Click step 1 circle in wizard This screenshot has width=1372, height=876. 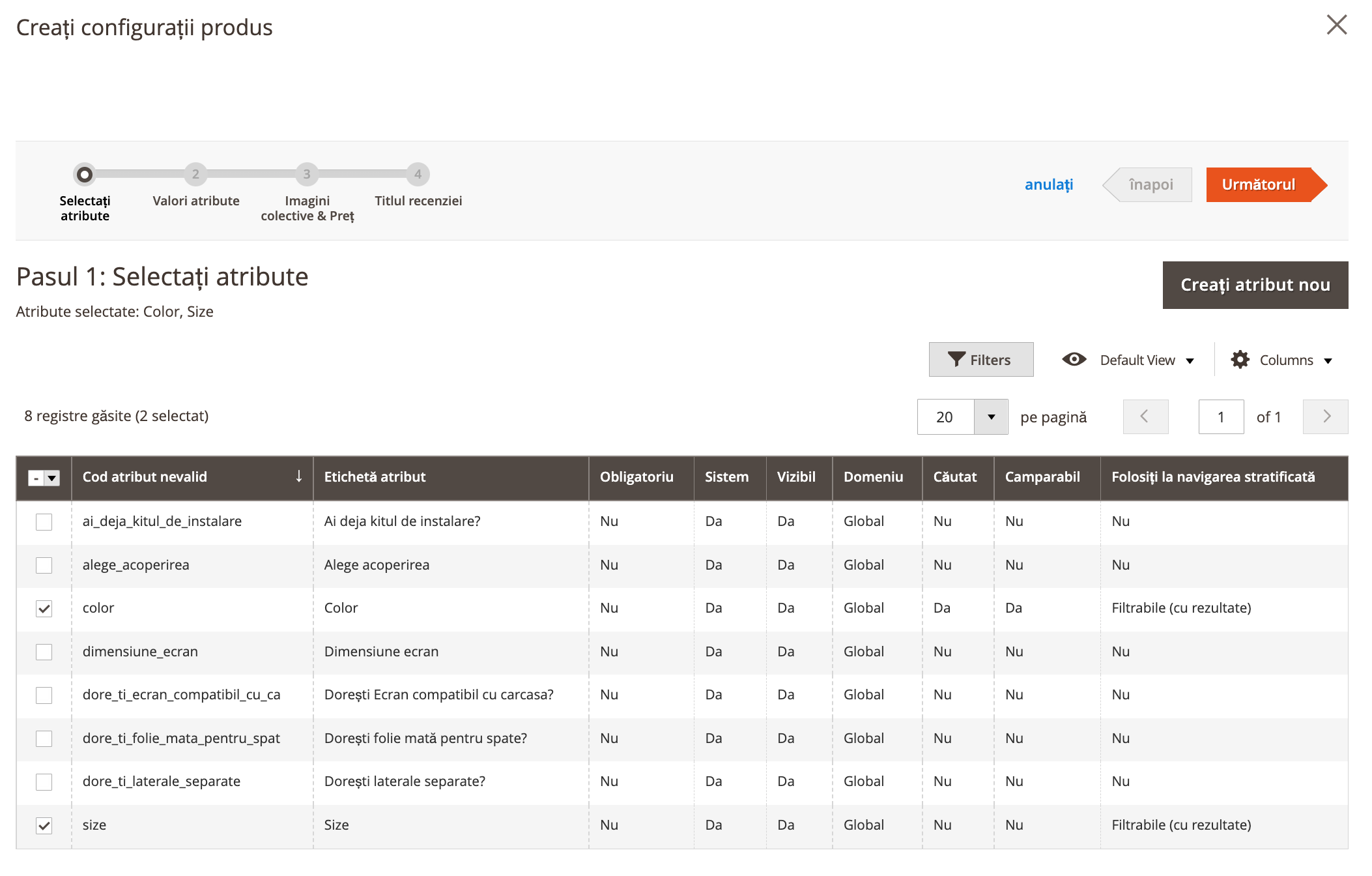85,174
